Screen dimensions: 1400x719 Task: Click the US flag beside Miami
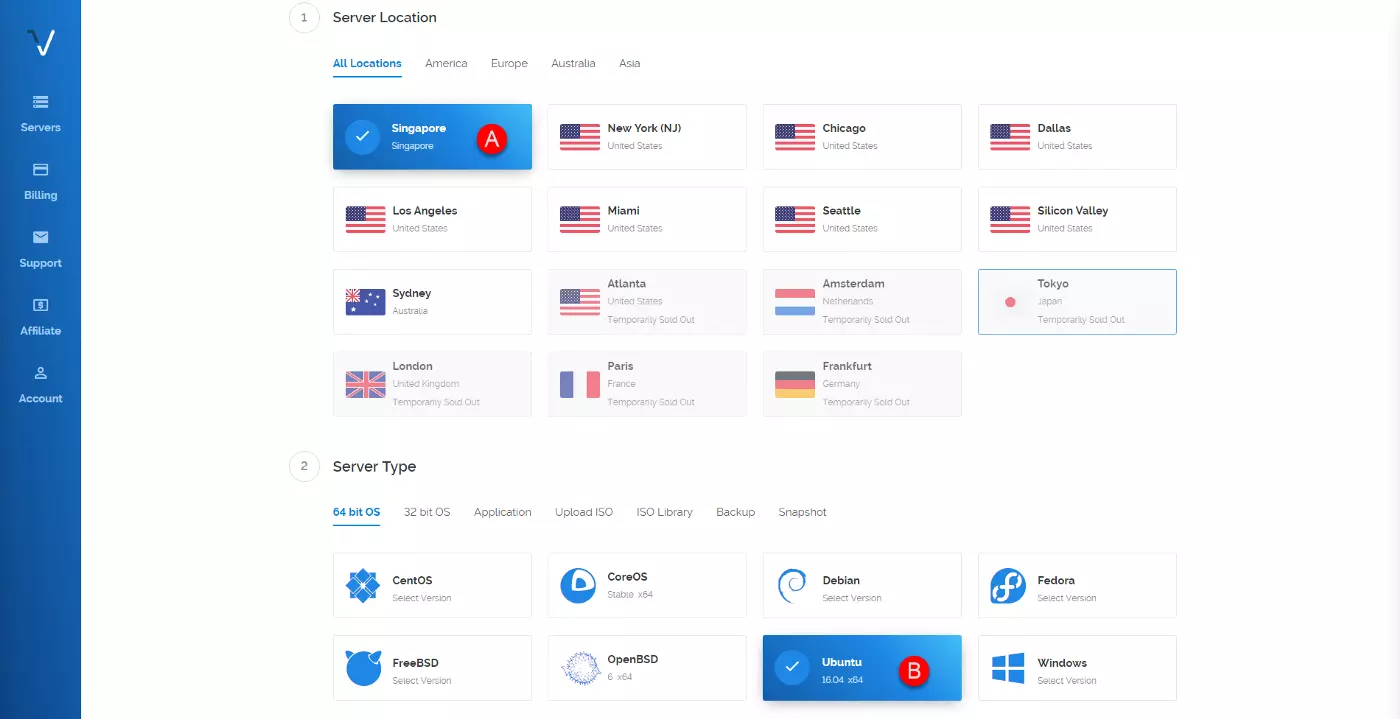click(x=580, y=219)
